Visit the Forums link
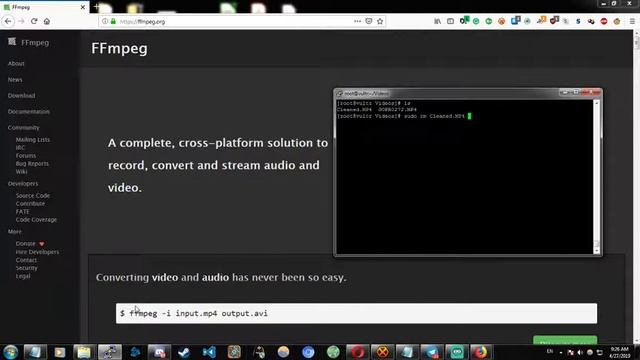The height and width of the screenshot is (360, 640). (26, 156)
